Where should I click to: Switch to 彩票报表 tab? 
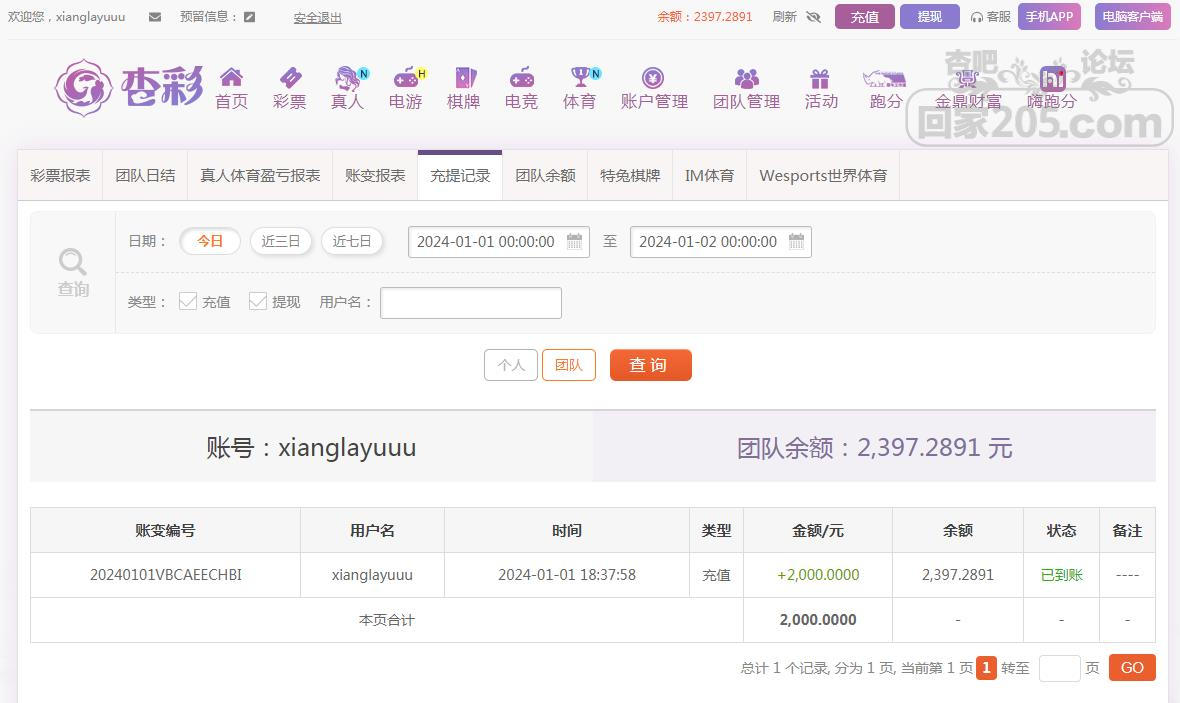60,175
